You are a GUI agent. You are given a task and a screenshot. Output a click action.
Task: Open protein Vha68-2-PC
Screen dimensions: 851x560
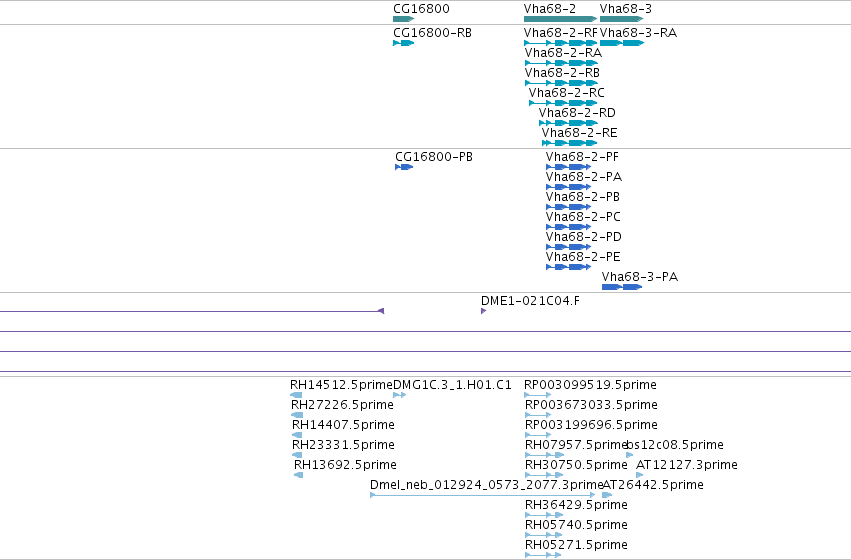583,217
